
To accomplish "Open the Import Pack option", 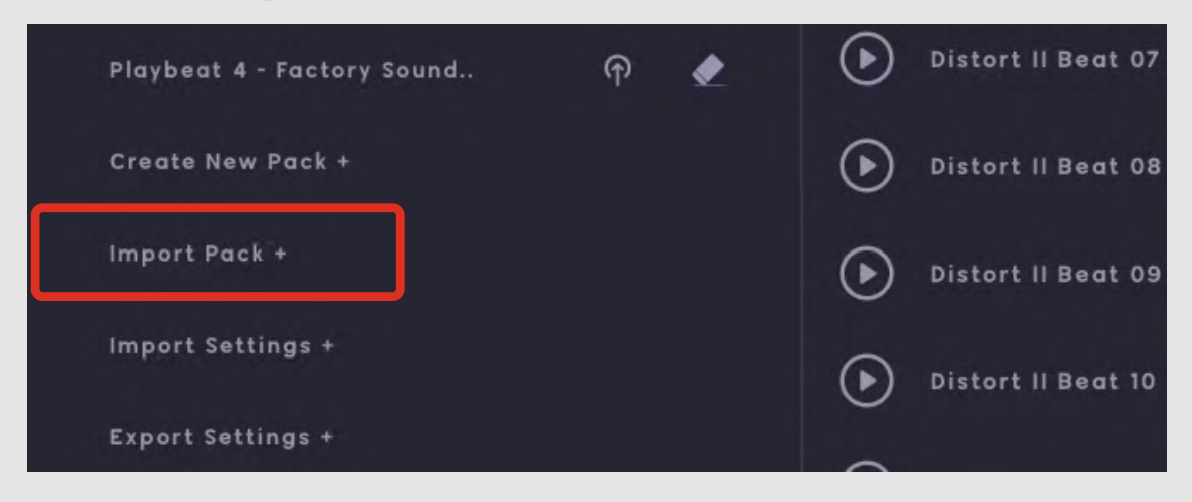I will (198, 254).
